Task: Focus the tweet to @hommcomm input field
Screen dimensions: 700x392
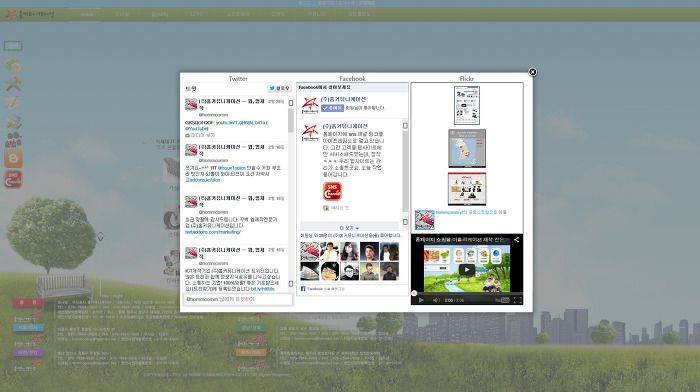Action: [x=238, y=299]
